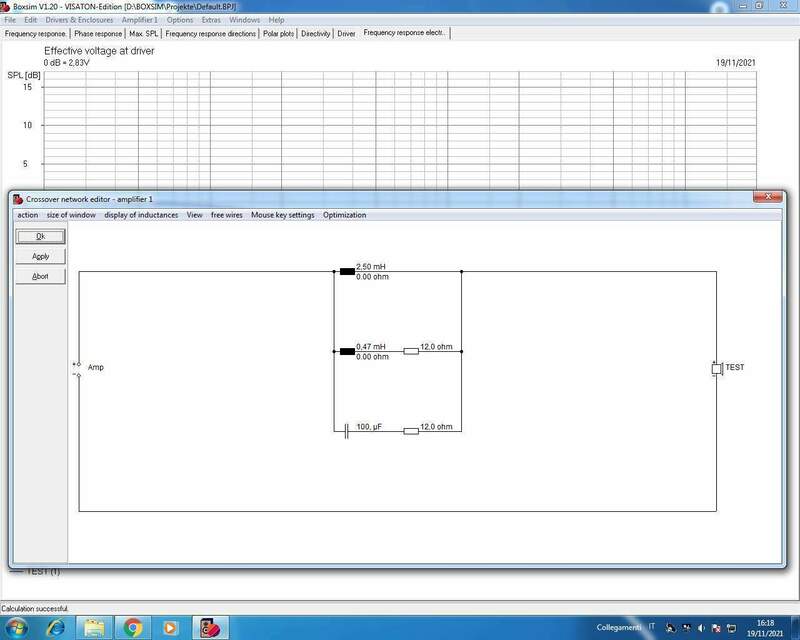Click the Boxsim taskbar icon
The width and height of the screenshot is (800, 640).
tap(212, 627)
